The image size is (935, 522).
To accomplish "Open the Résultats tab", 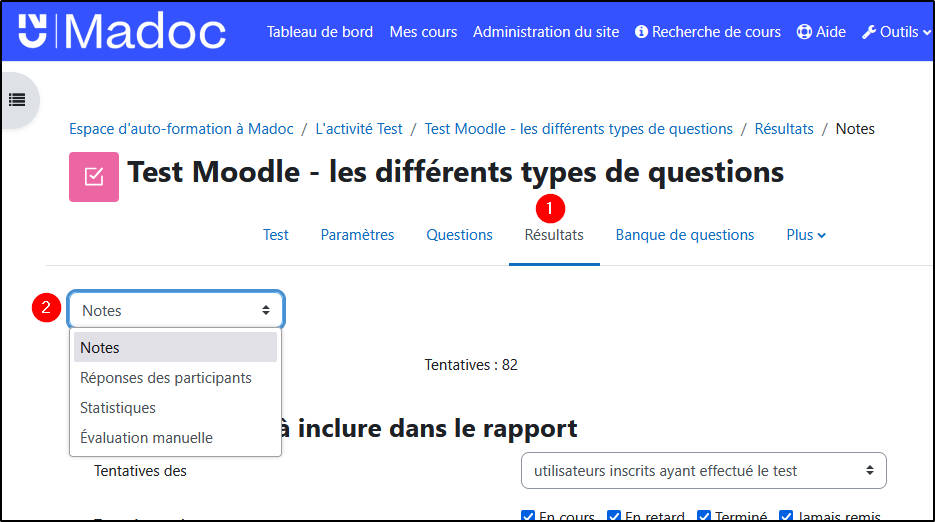I will pos(554,235).
